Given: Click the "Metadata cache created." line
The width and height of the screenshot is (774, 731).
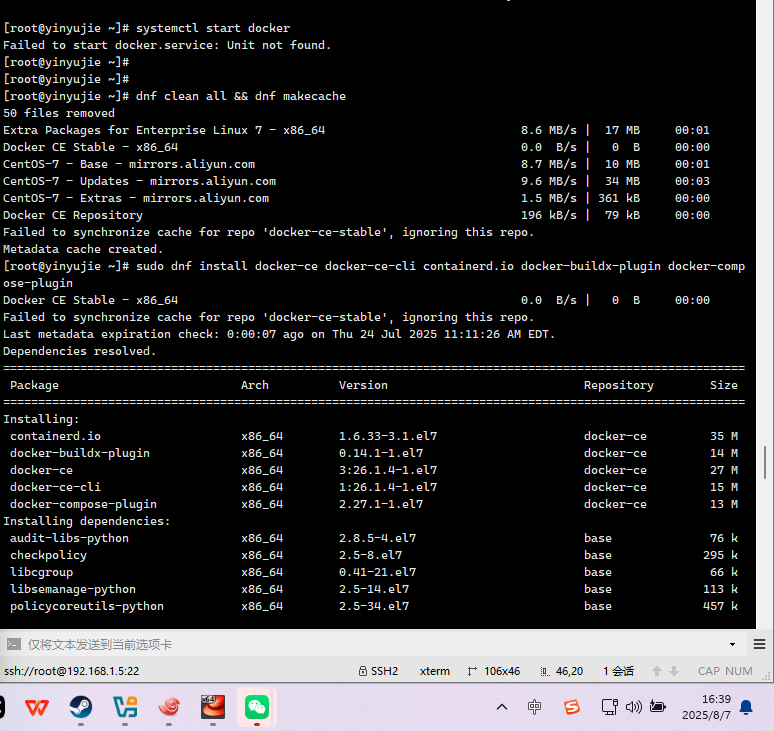Looking at the screenshot, I should click(x=83, y=249).
